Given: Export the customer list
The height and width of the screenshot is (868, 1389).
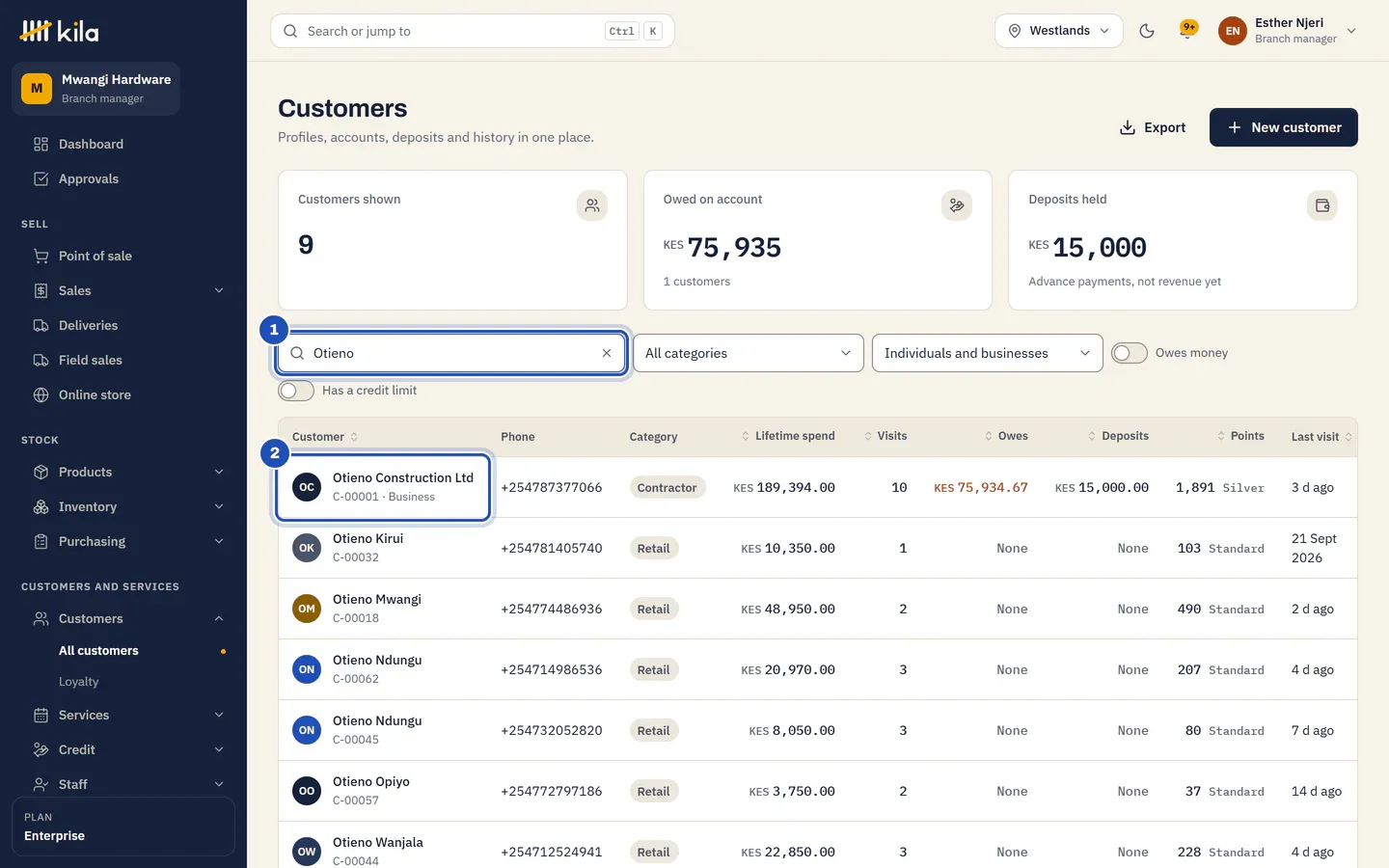Looking at the screenshot, I should (x=1153, y=127).
